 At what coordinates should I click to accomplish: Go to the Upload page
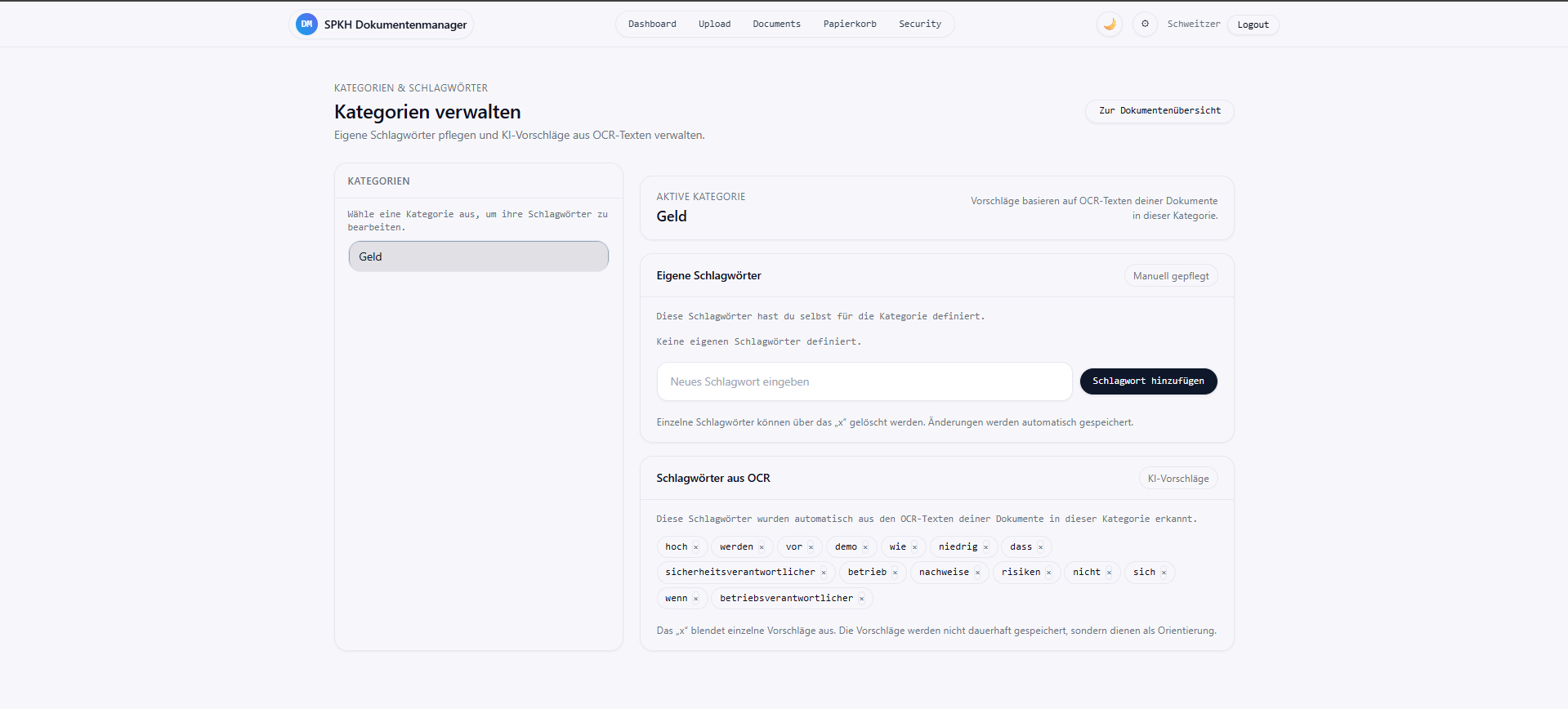coord(714,25)
